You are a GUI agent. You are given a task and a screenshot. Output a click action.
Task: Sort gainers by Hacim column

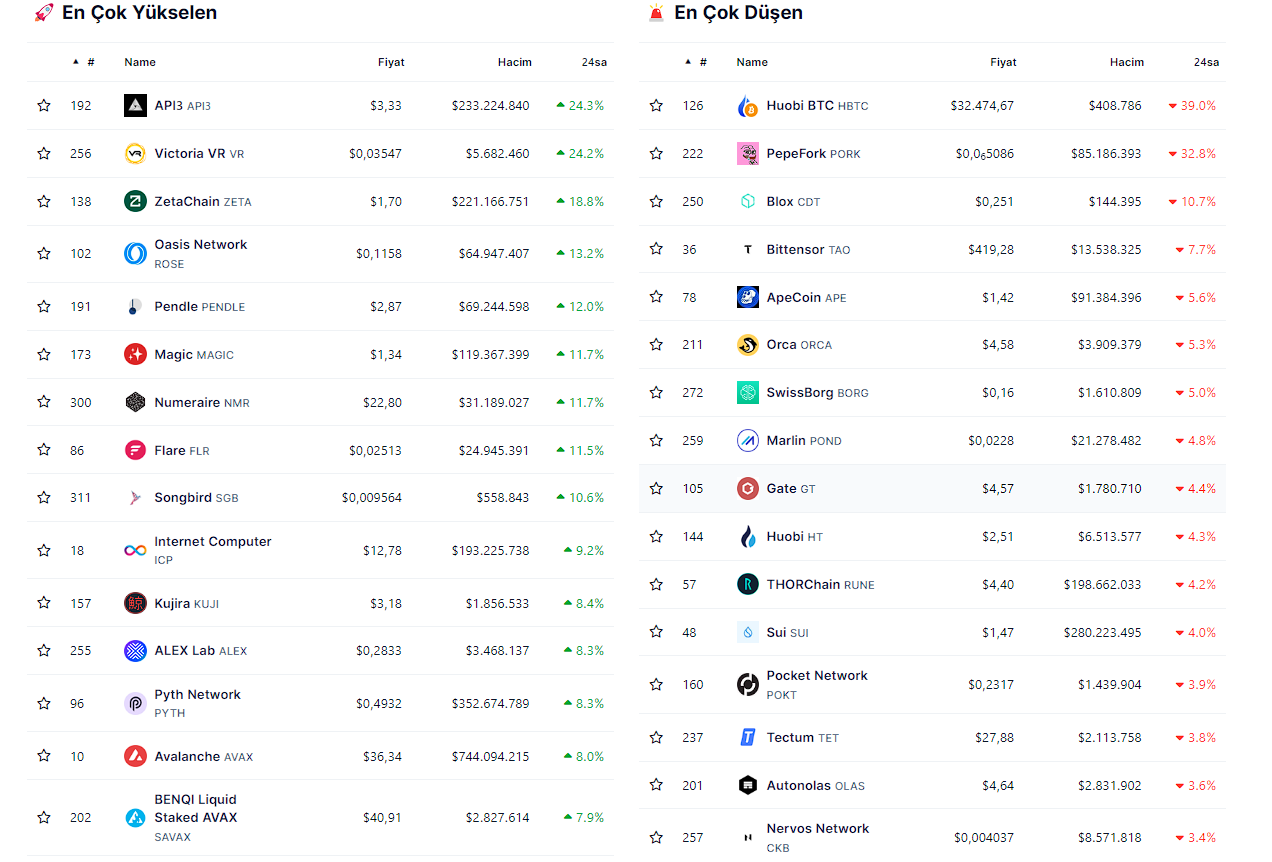coord(514,62)
